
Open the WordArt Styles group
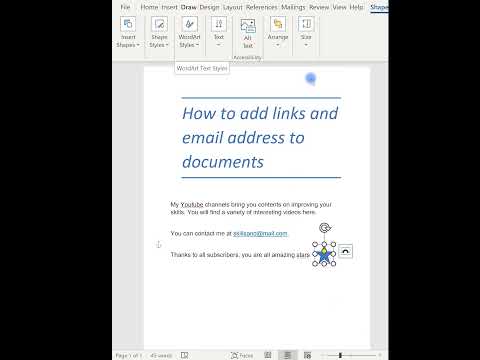coord(189,32)
